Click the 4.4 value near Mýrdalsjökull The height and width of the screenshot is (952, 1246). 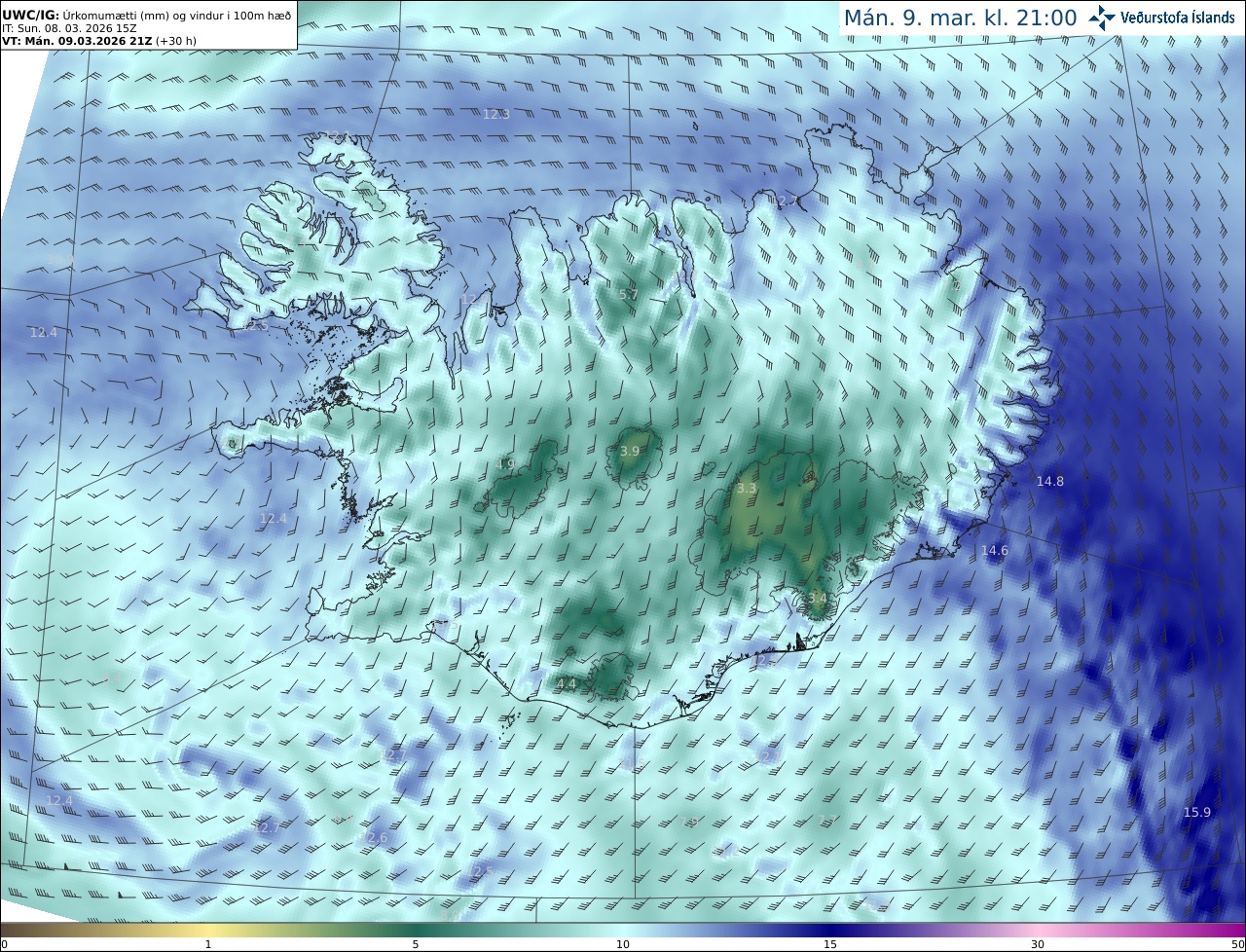[x=567, y=684]
